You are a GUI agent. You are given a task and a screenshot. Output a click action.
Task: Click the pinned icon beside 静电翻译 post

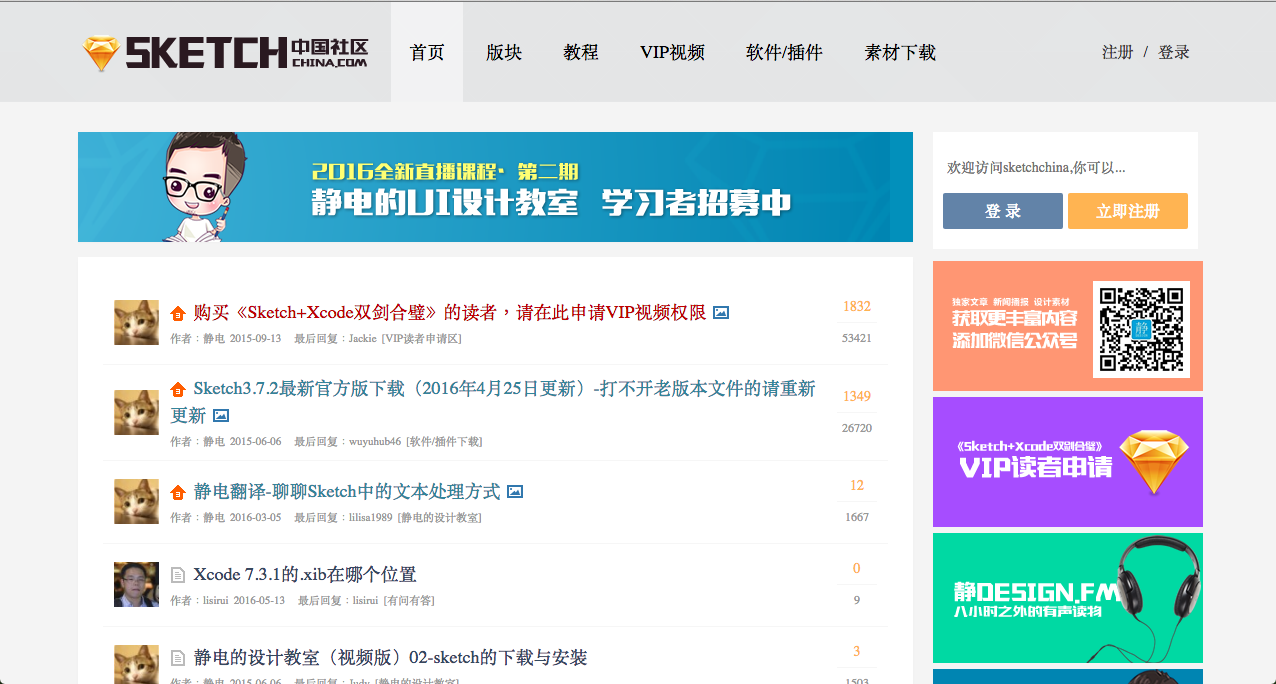pyautogui.click(x=178, y=492)
